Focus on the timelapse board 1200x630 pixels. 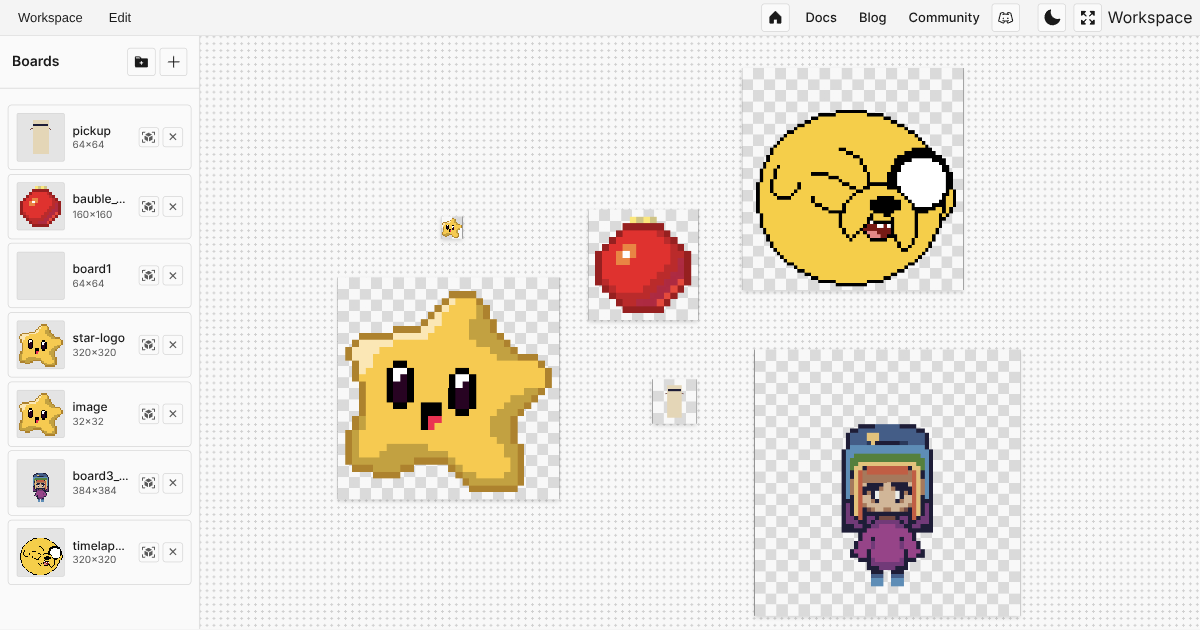(149, 551)
